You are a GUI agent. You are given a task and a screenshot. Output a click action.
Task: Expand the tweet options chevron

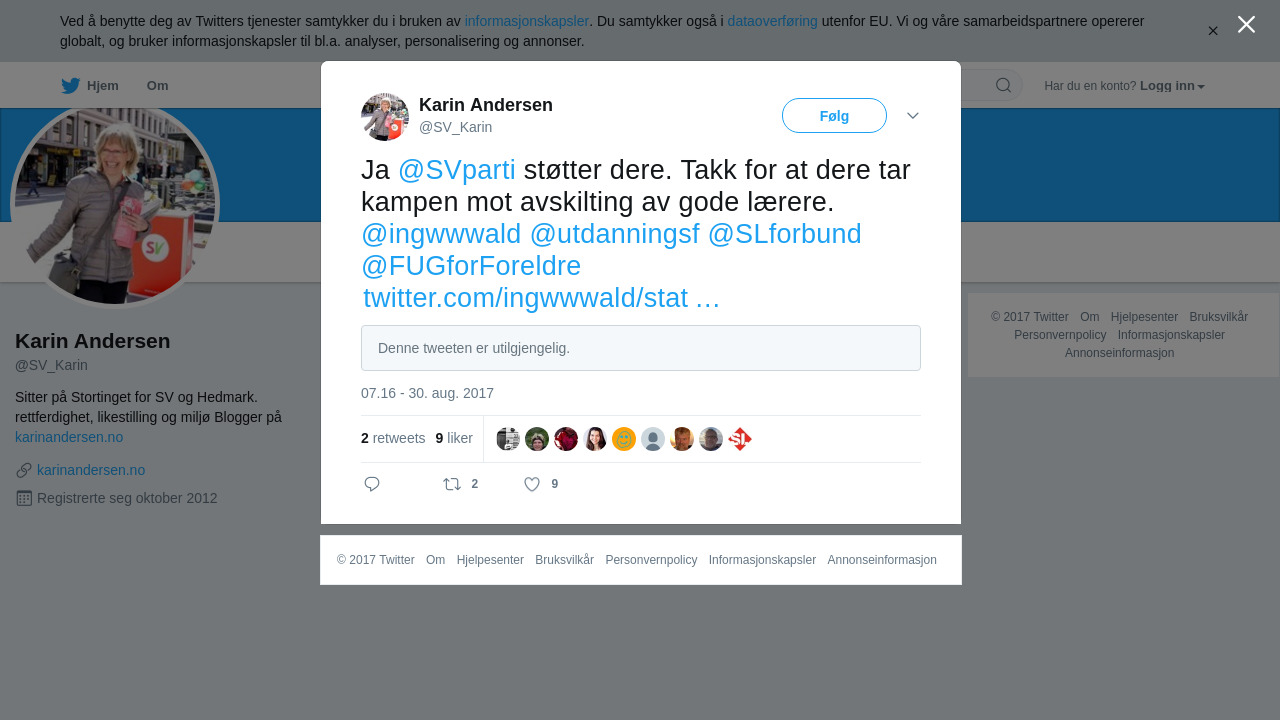[913, 116]
